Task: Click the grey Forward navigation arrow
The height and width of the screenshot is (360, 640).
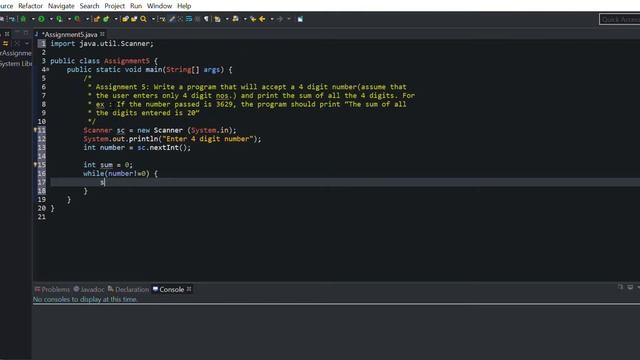Action: [x=280, y=19]
